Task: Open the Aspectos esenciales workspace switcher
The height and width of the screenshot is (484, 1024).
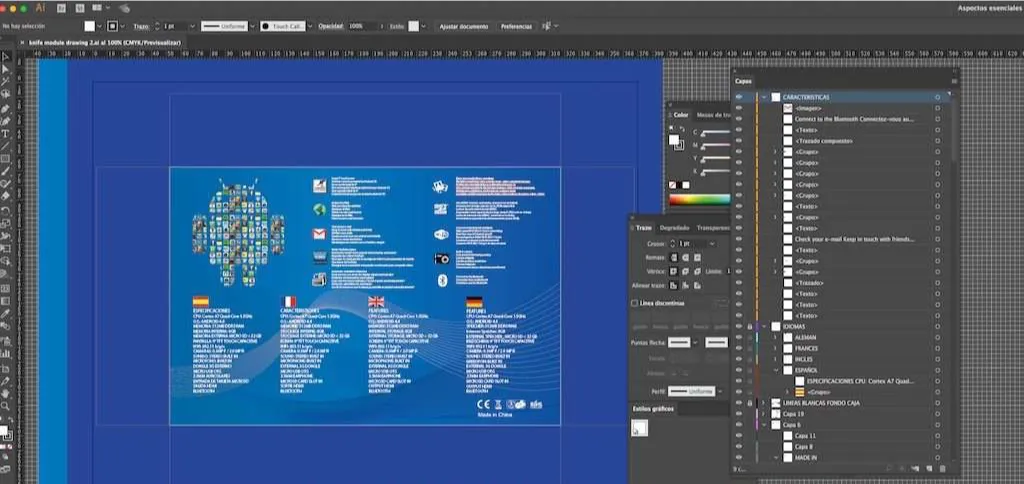Action: pyautogui.click(x=989, y=8)
